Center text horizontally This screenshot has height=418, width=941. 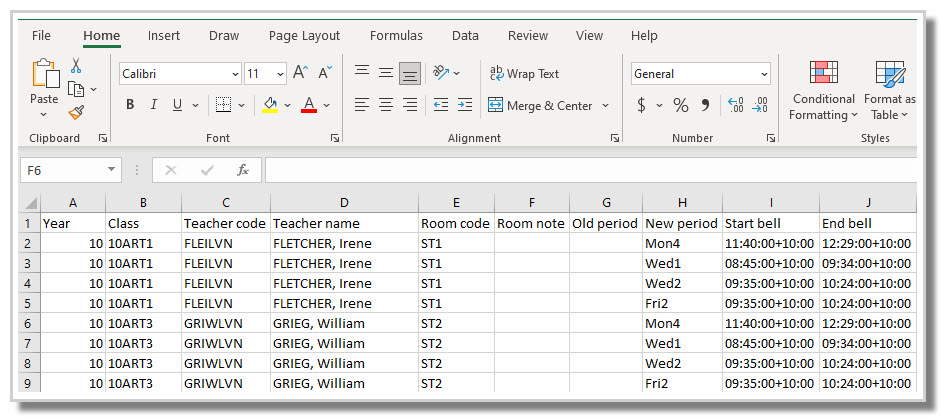pos(386,106)
